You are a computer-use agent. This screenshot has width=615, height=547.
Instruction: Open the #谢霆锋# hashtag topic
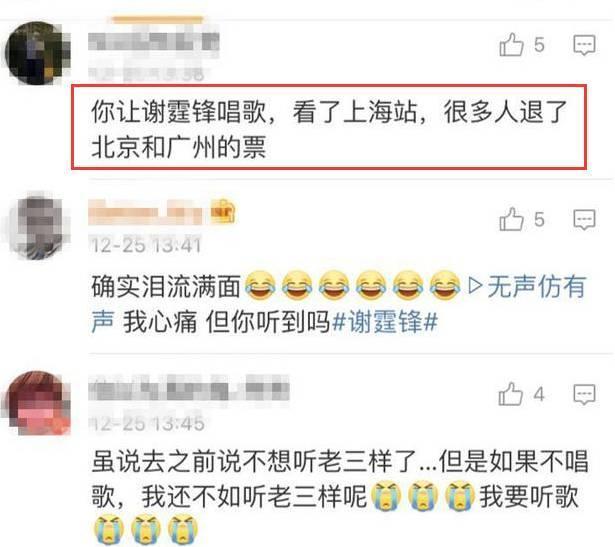385,322
